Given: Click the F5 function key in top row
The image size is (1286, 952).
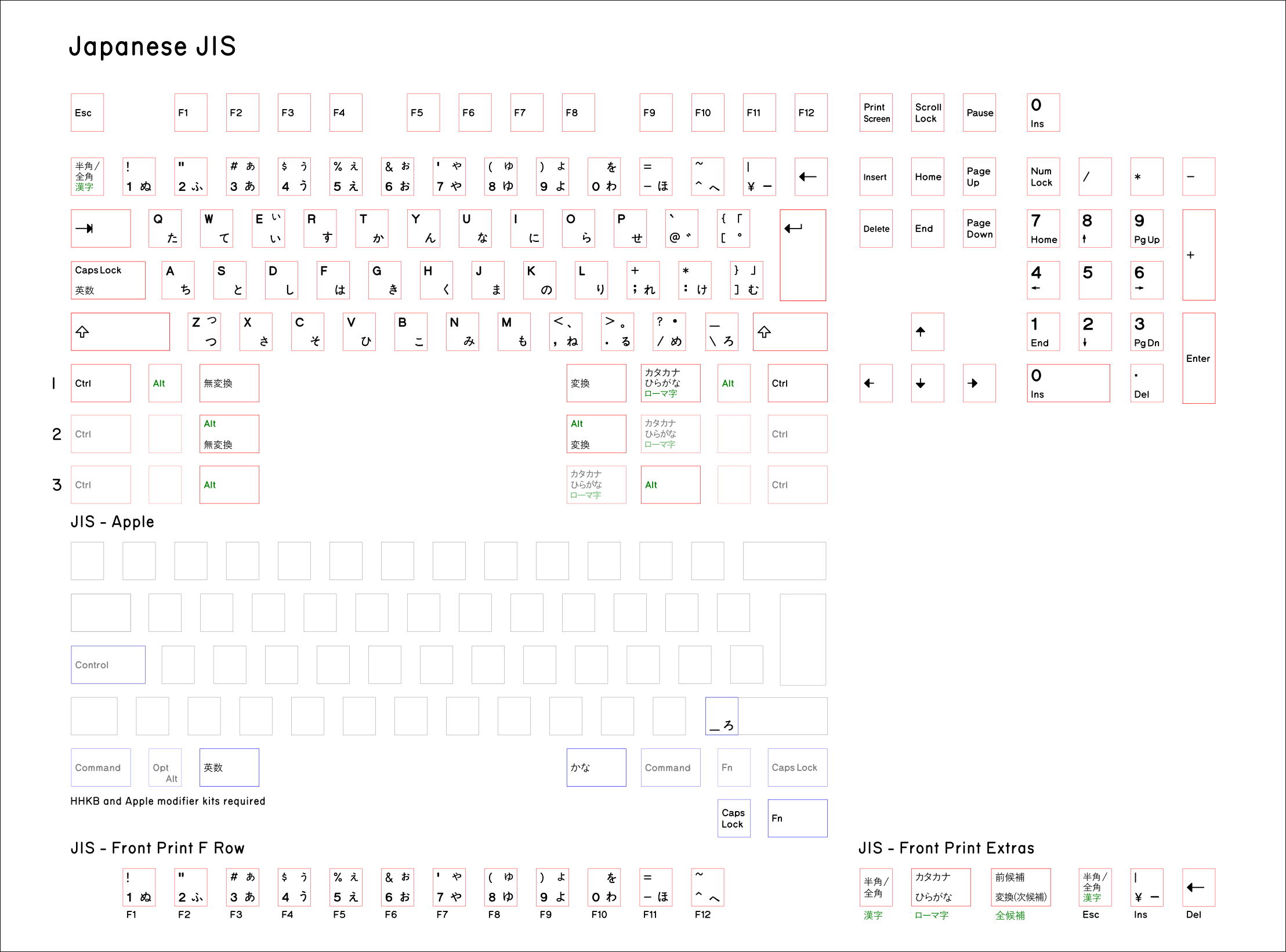Looking at the screenshot, I should (423, 113).
